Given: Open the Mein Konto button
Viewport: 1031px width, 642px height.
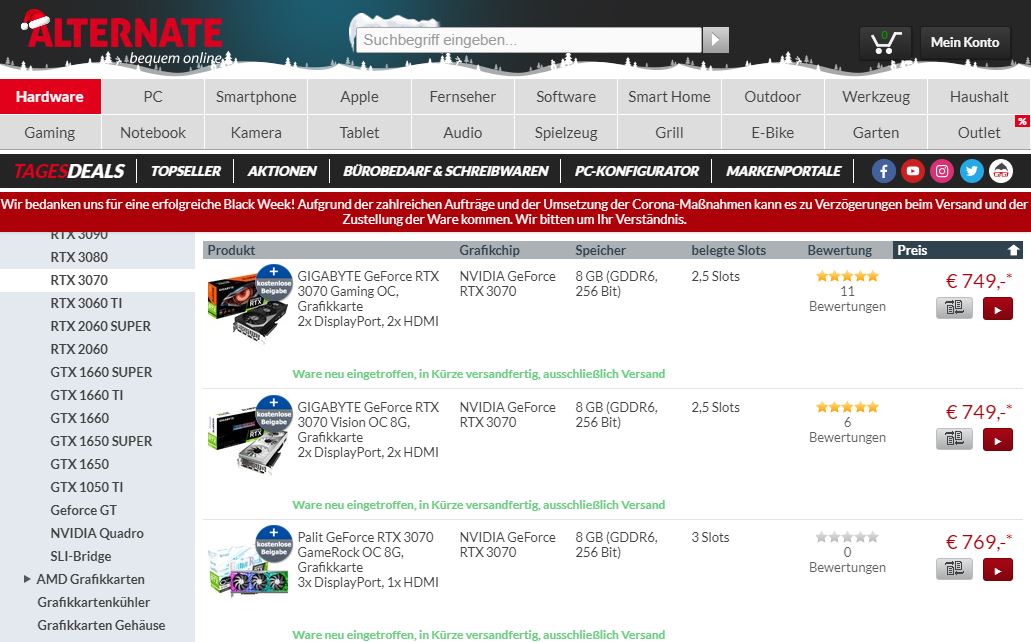Looking at the screenshot, I should (965, 43).
